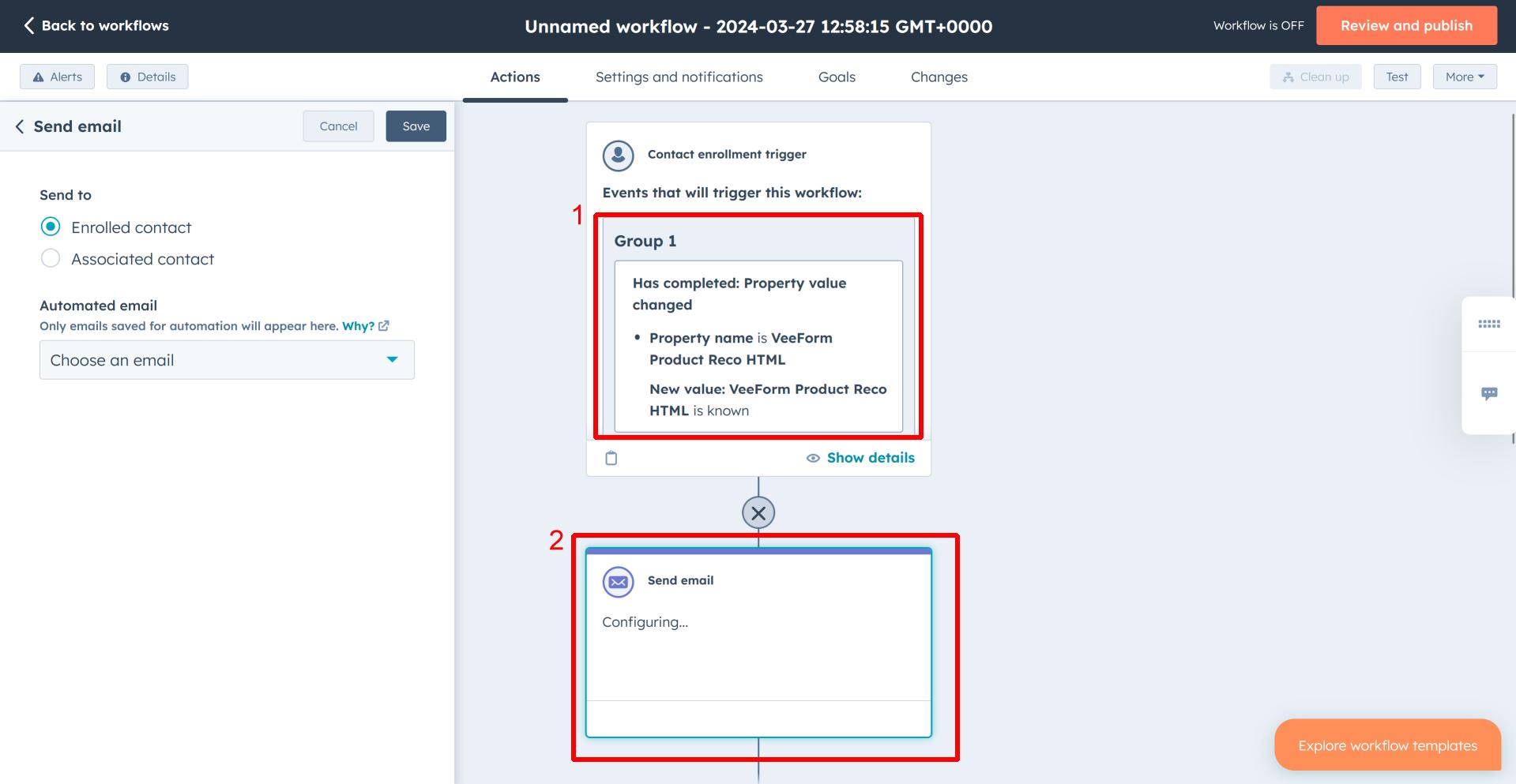The width and height of the screenshot is (1516, 784).
Task: Click the X connector node between steps
Action: 758,513
